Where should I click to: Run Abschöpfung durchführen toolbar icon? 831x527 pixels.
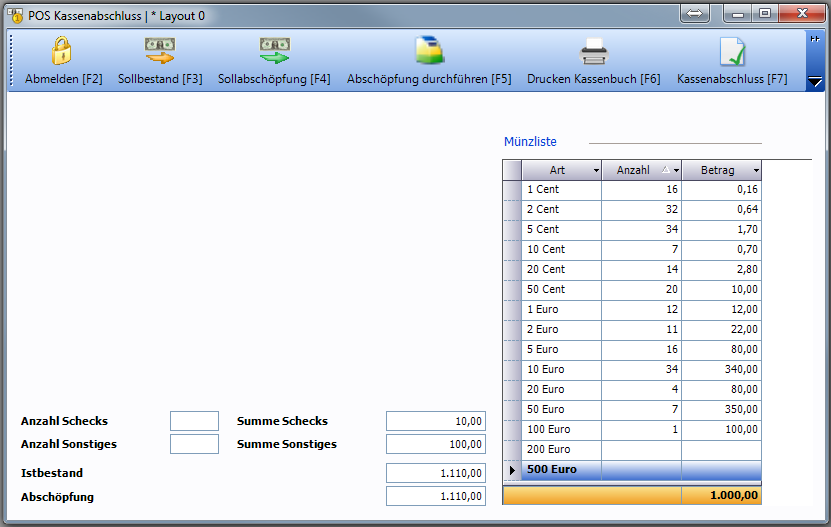pos(429,51)
